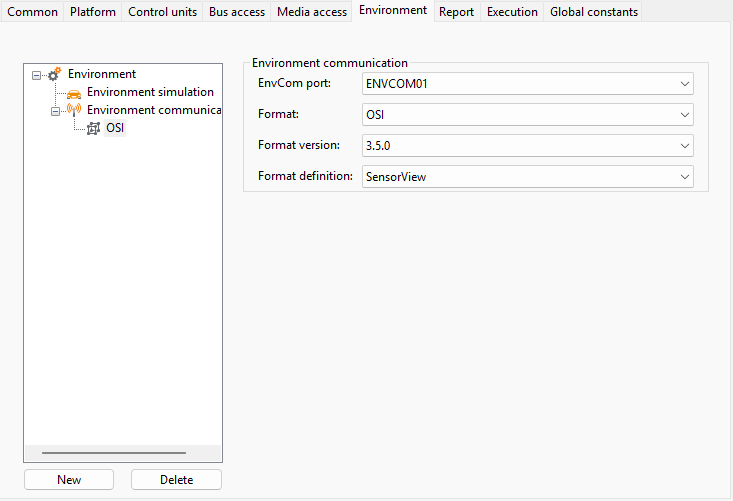
Task: Switch to the Control units tab
Action: click(162, 12)
